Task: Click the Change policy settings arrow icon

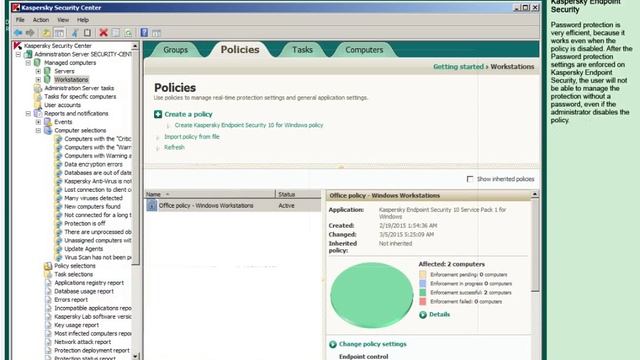Action: click(x=333, y=344)
